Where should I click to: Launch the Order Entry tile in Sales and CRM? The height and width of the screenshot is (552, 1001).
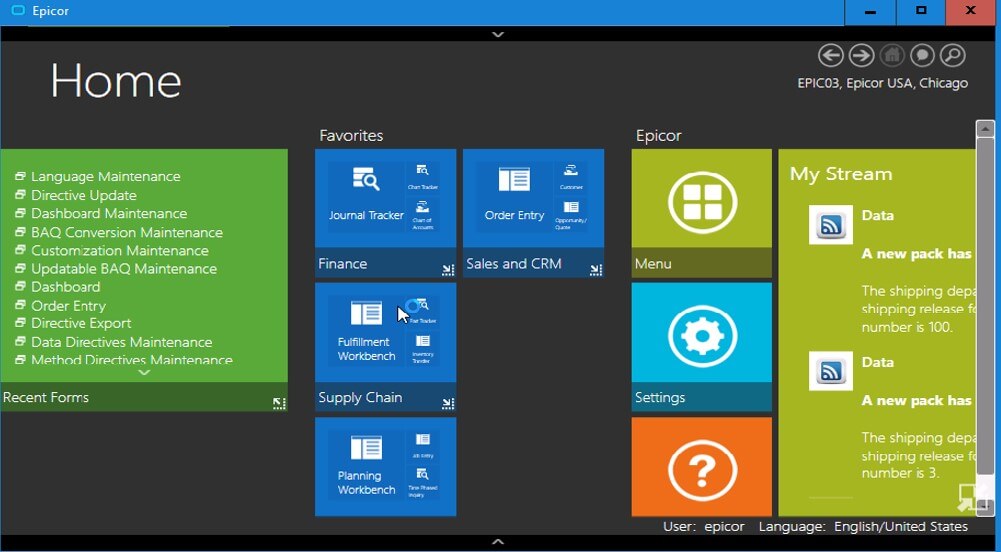514,198
